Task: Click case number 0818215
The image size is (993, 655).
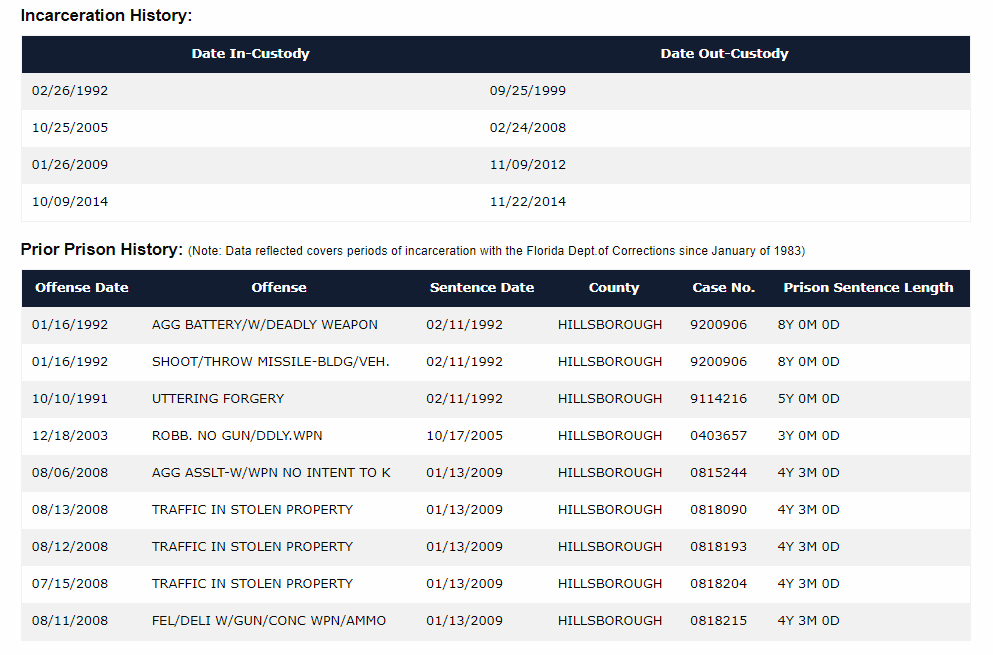Action: (718, 621)
